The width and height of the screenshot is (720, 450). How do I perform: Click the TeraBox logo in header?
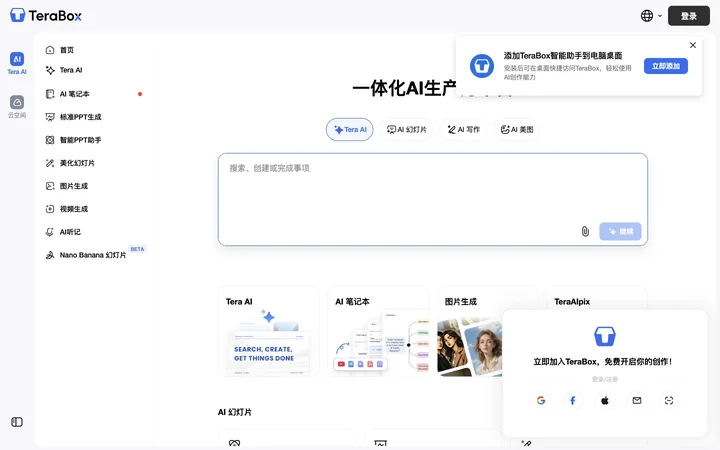45,16
